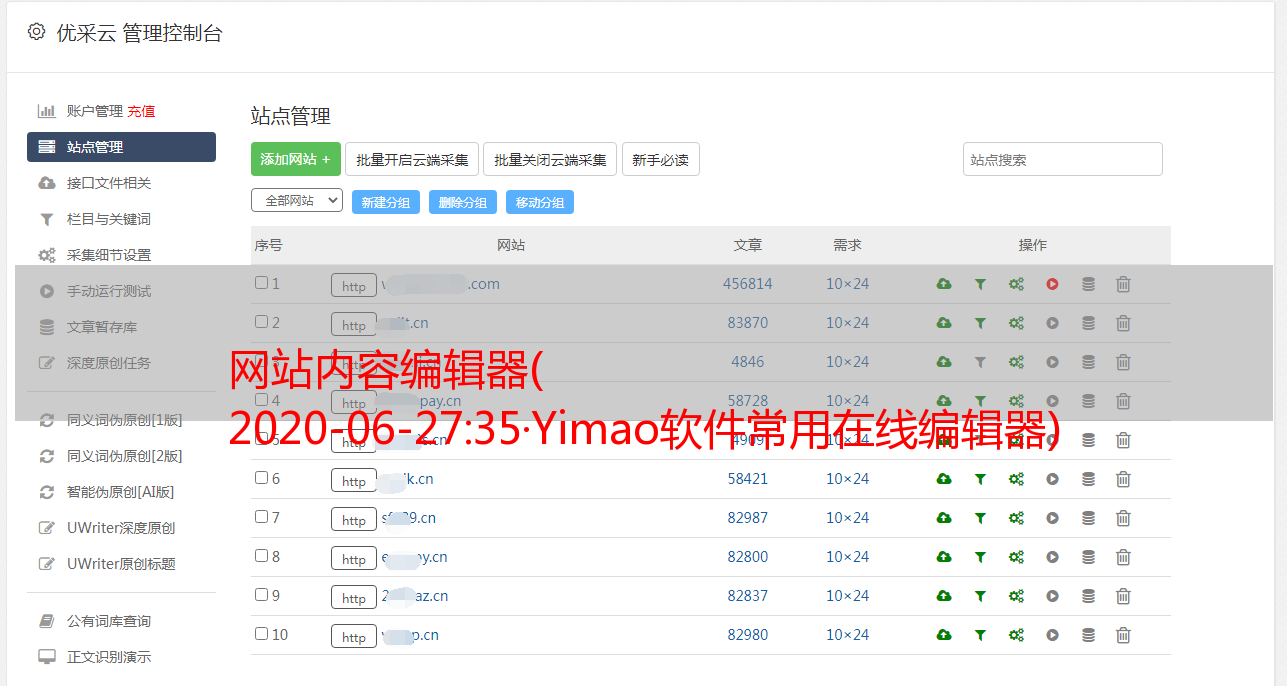Open article count 456814
The width and height of the screenshot is (1287, 686).
[748, 284]
